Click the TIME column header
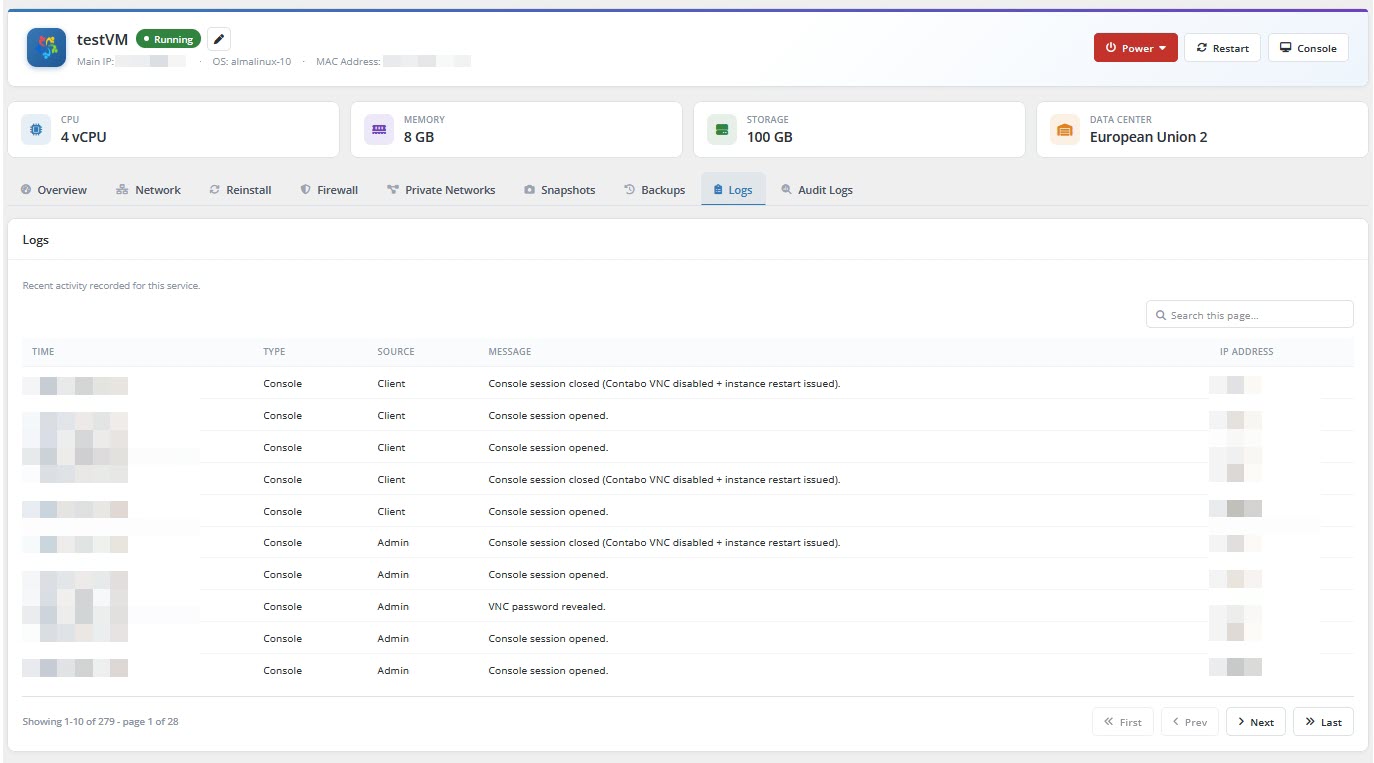The height and width of the screenshot is (763, 1374). pyautogui.click(x=43, y=352)
